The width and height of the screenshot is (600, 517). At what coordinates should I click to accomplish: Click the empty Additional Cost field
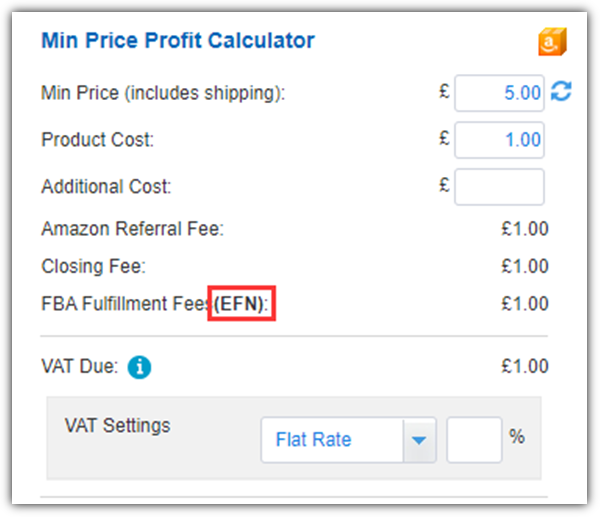click(x=499, y=187)
